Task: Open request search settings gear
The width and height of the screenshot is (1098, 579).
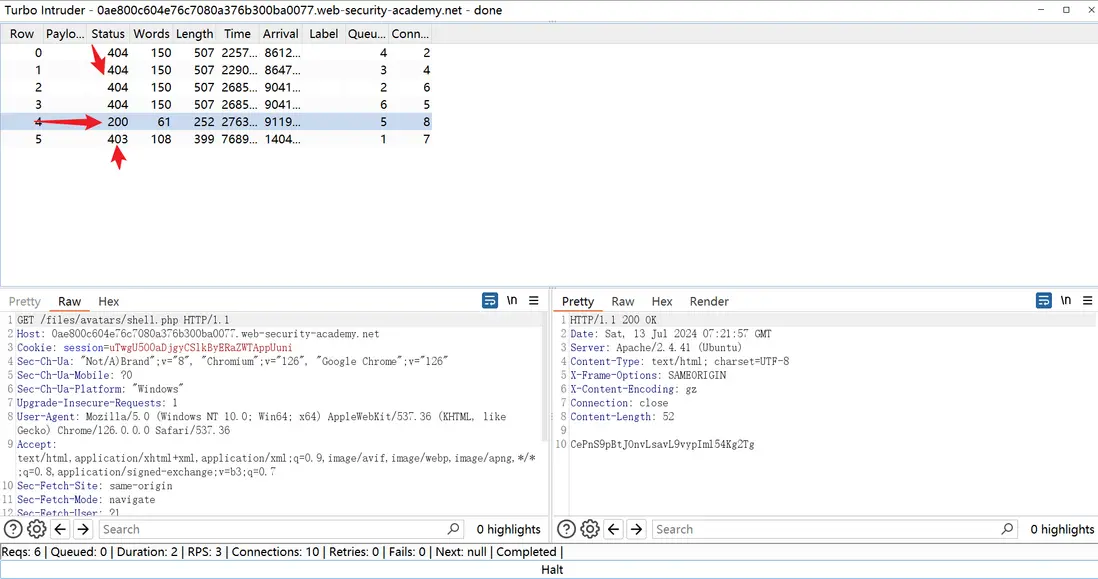Action: [37, 529]
